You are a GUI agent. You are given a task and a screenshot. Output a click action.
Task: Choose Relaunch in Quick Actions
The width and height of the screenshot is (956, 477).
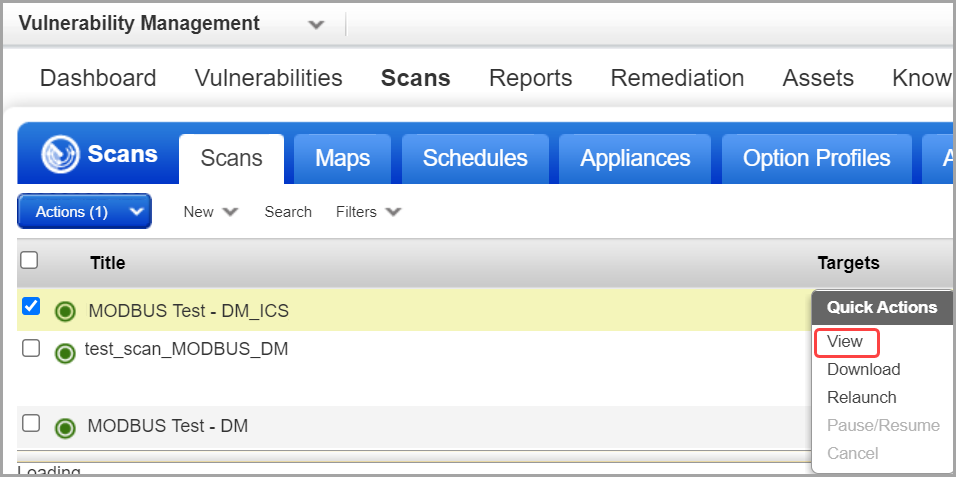[x=861, y=398]
